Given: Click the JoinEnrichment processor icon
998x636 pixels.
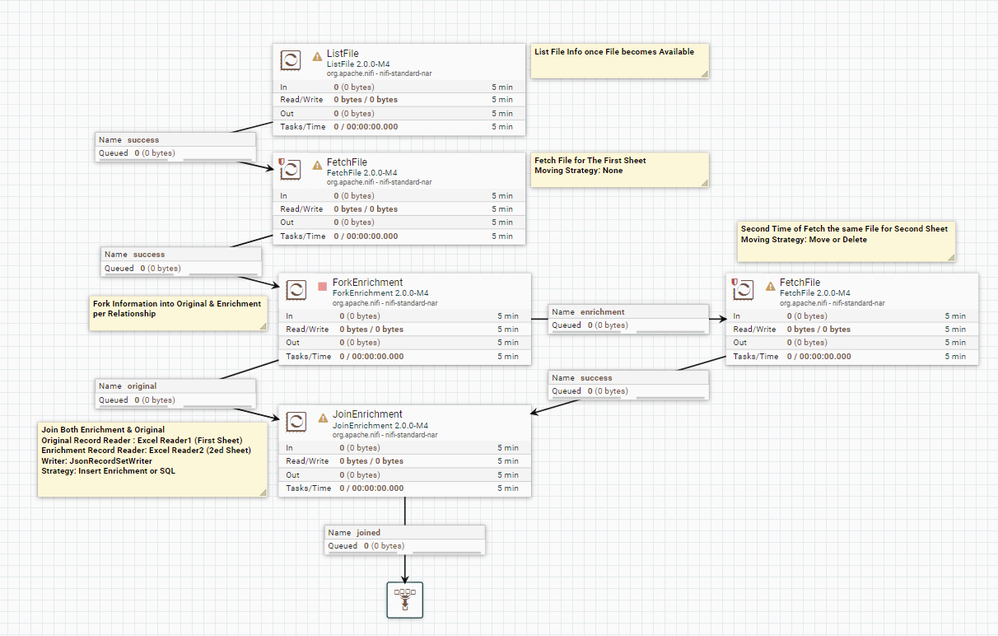Looking at the screenshot, I should [x=296, y=421].
